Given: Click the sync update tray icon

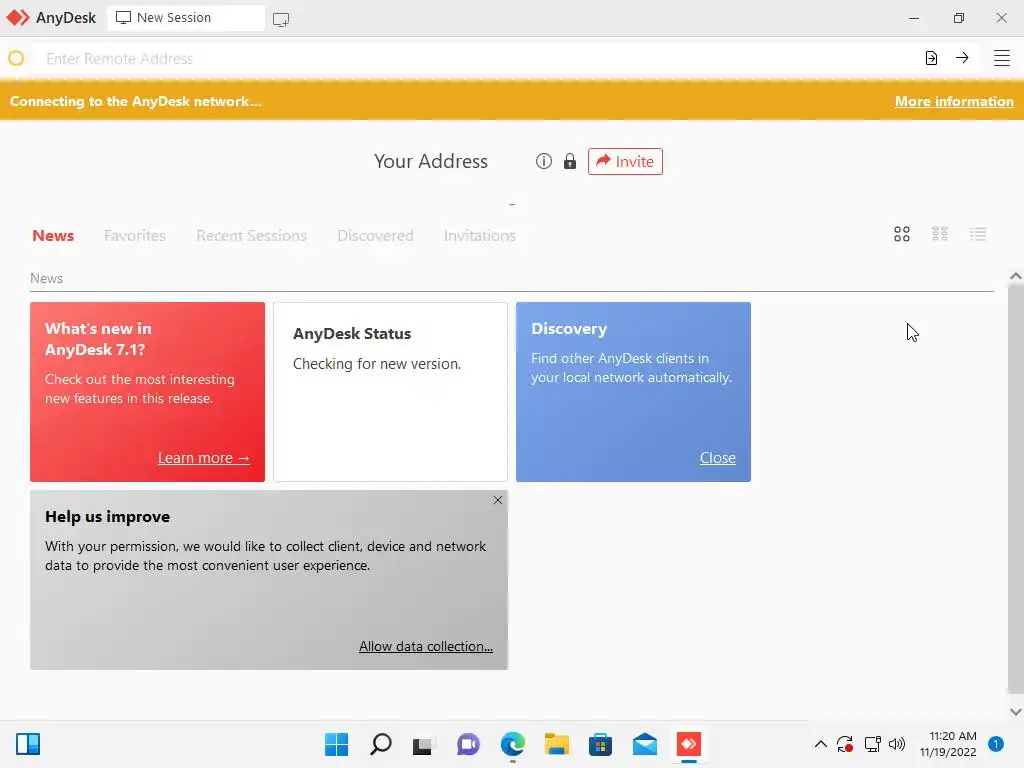Looking at the screenshot, I should 845,744.
